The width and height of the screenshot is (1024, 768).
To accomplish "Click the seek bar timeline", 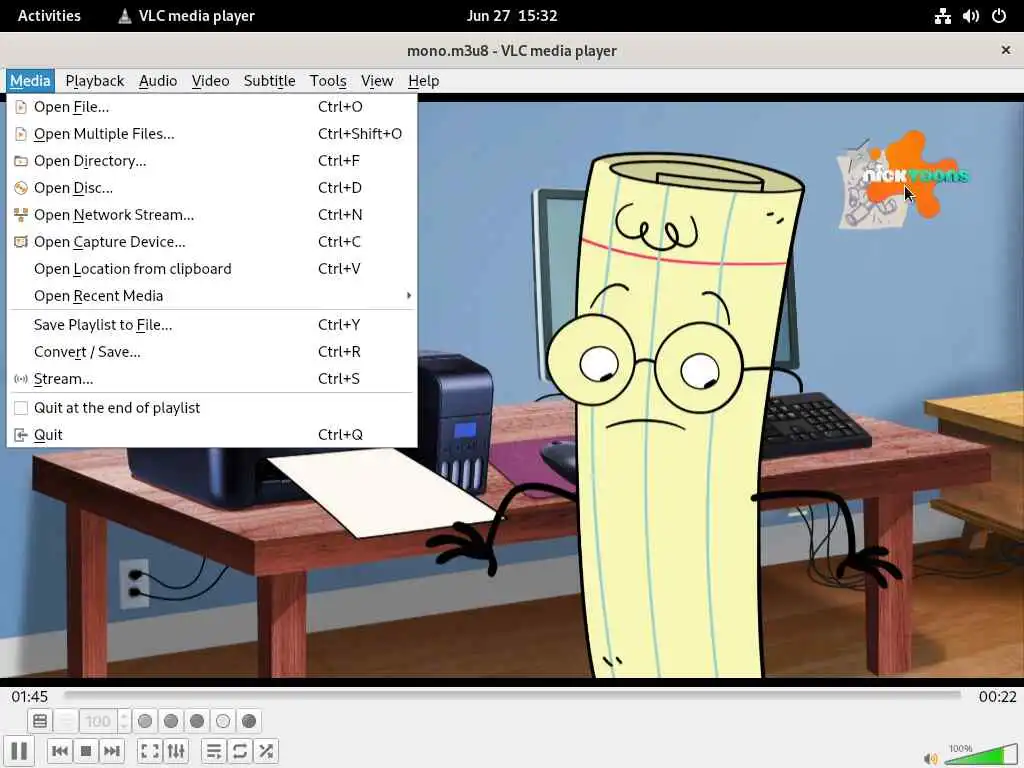I will click(513, 696).
